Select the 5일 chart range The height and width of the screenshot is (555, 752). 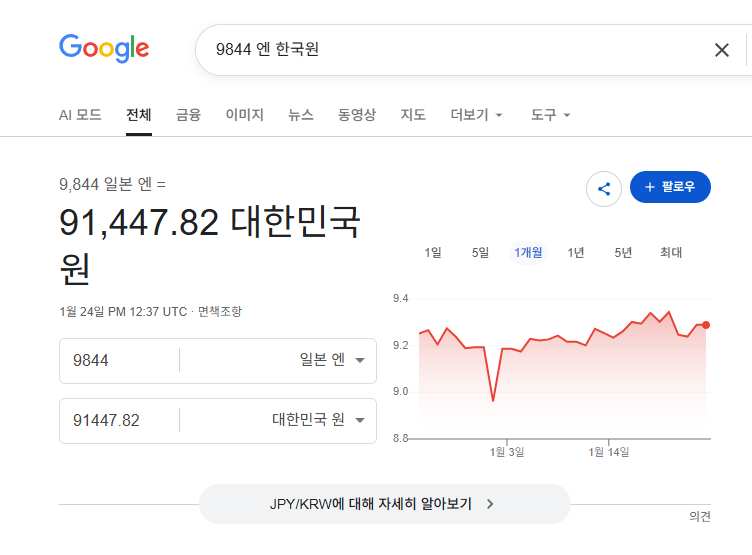(x=481, y=253)
